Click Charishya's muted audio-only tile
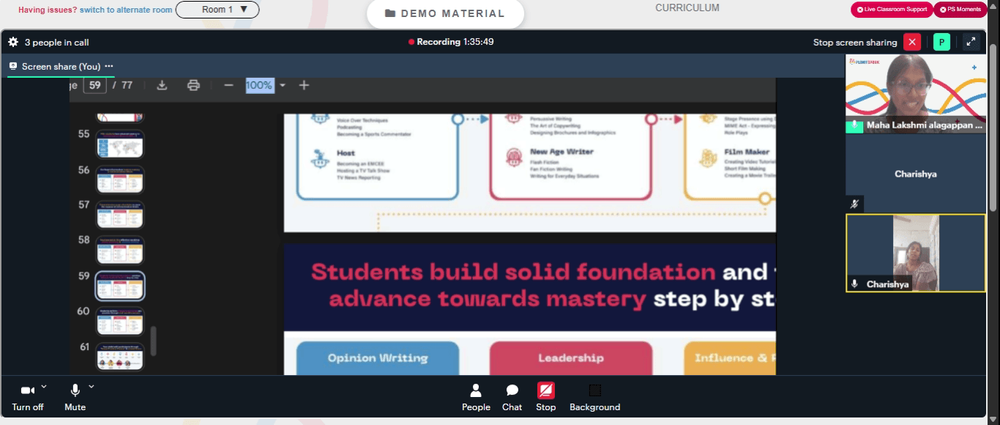Image resolution: width=1000 pixels, height=425 pixels. [915, 174]
